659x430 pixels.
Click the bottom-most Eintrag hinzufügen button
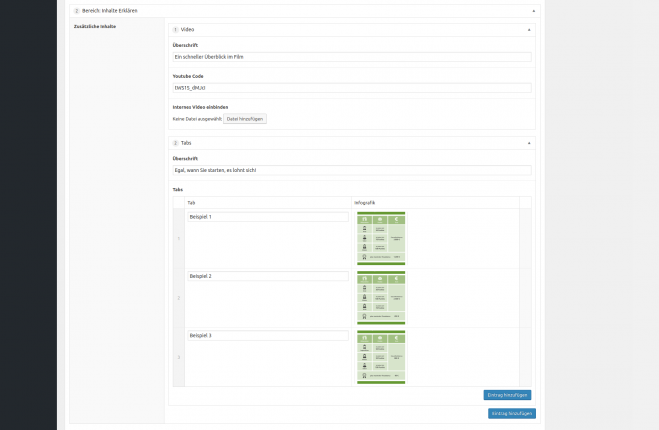[511, 413]
